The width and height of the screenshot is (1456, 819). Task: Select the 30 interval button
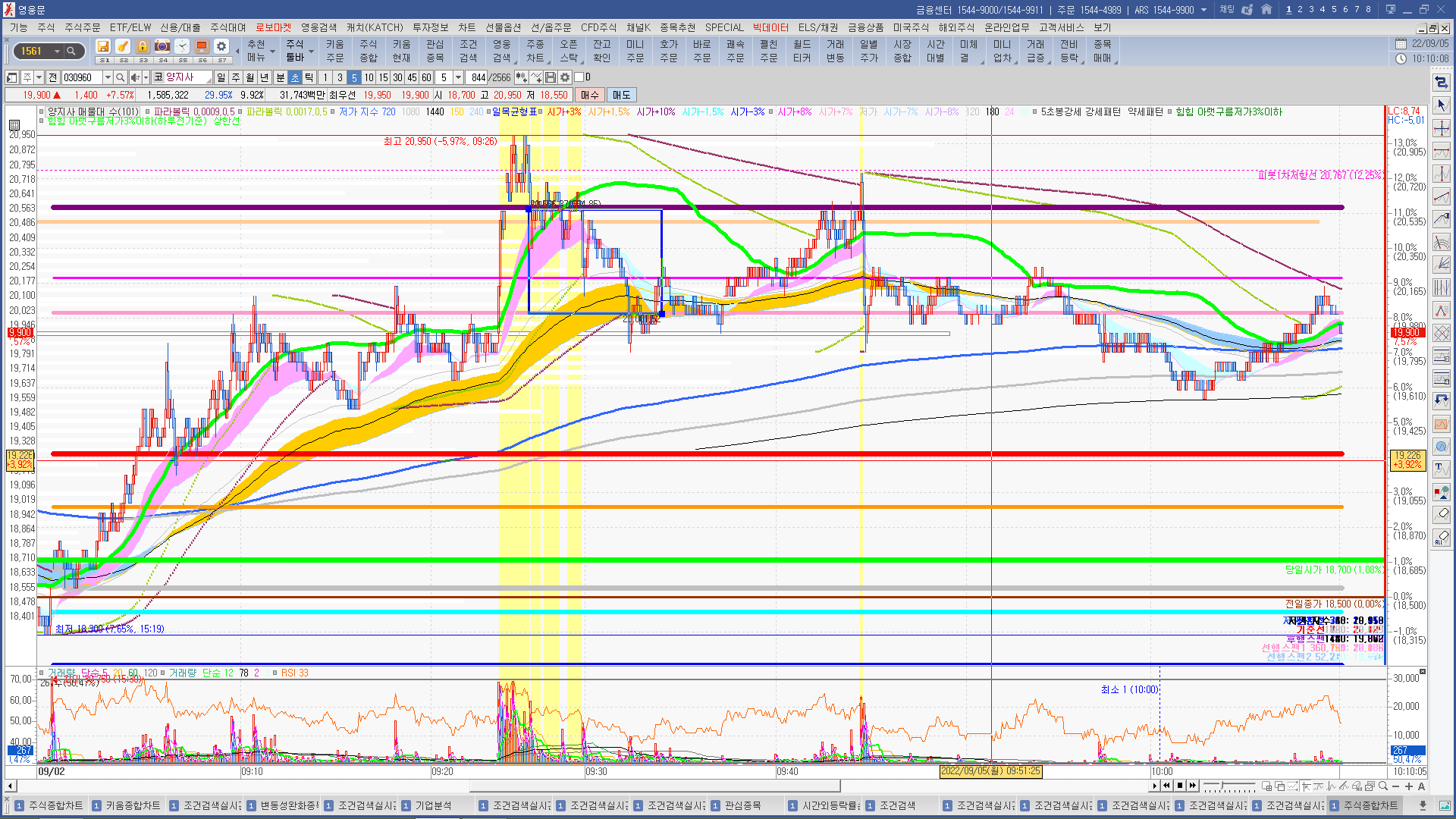[397, 77]
